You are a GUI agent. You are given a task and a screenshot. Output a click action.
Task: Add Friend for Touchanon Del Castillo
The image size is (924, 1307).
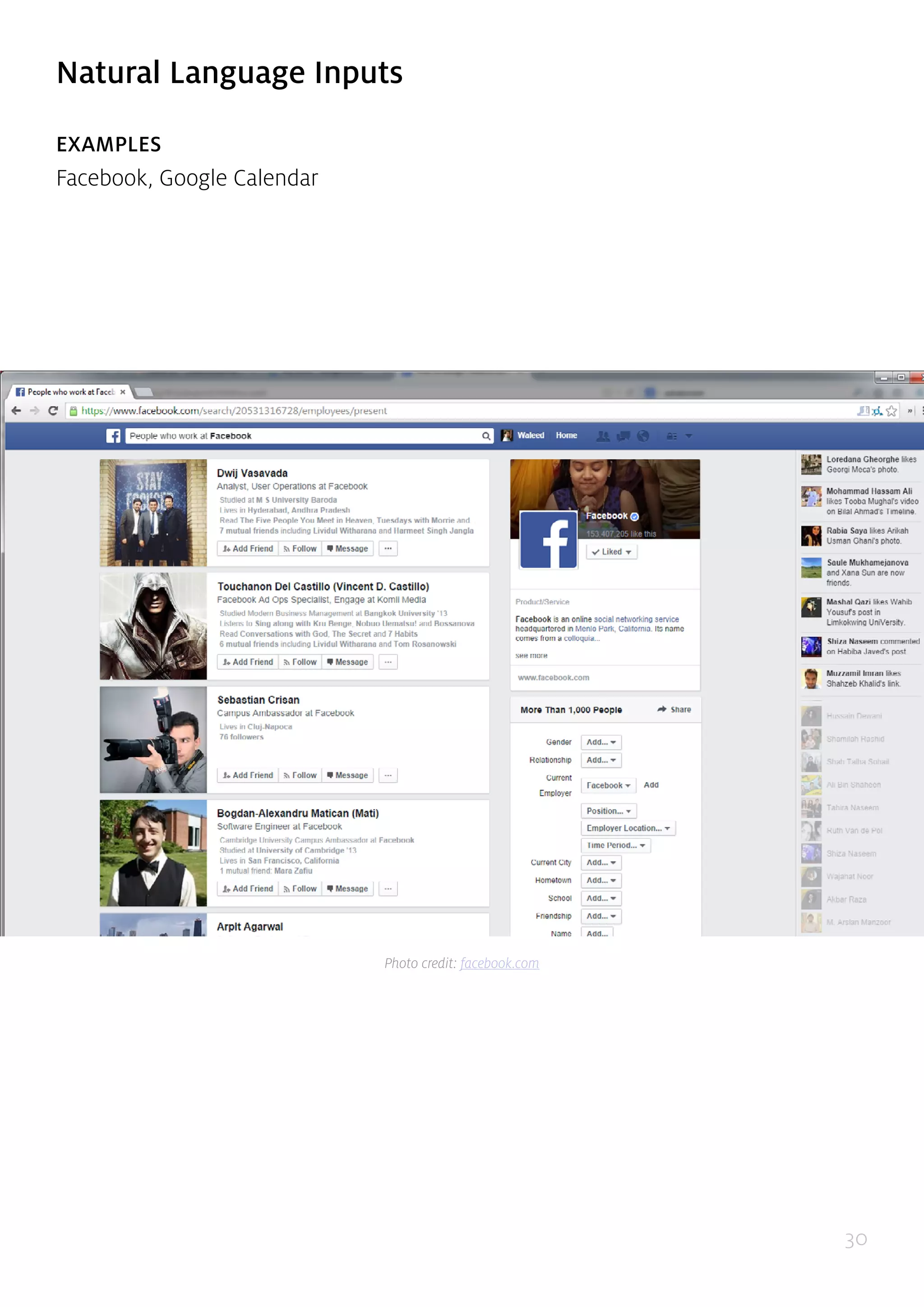[248, 662]
